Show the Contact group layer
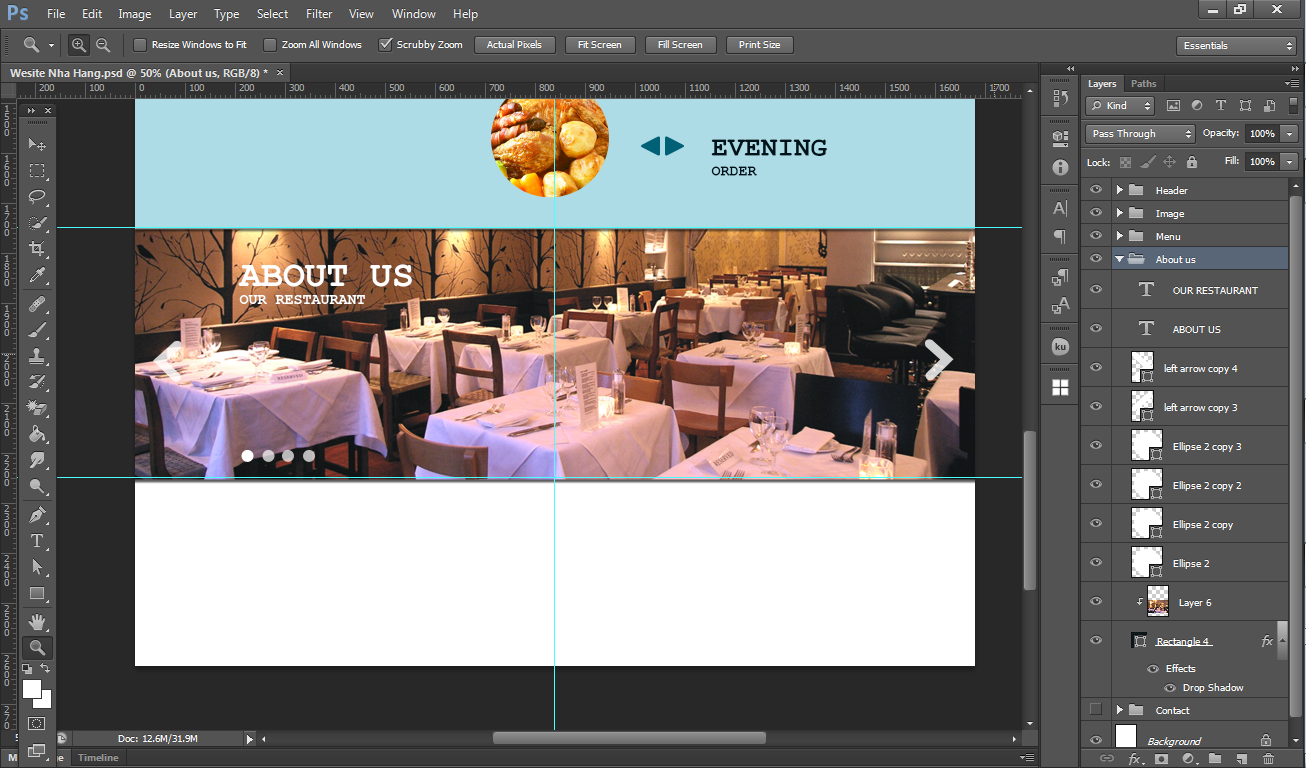The width and height of the screenshot is (1306, 768). 1096,710
